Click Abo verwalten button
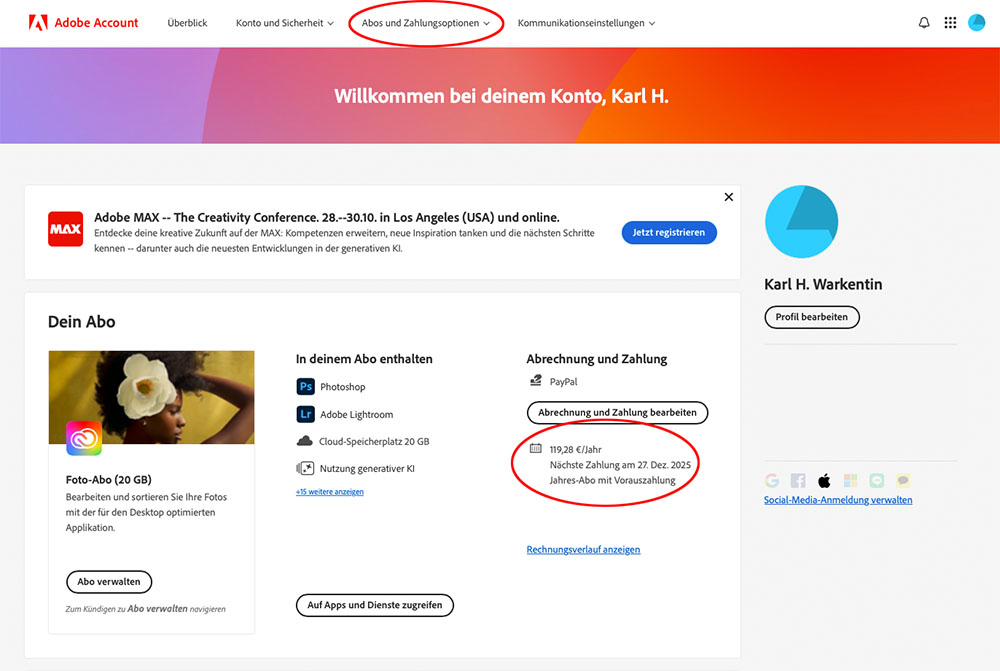1000x671 pixels. coord(110,582)
